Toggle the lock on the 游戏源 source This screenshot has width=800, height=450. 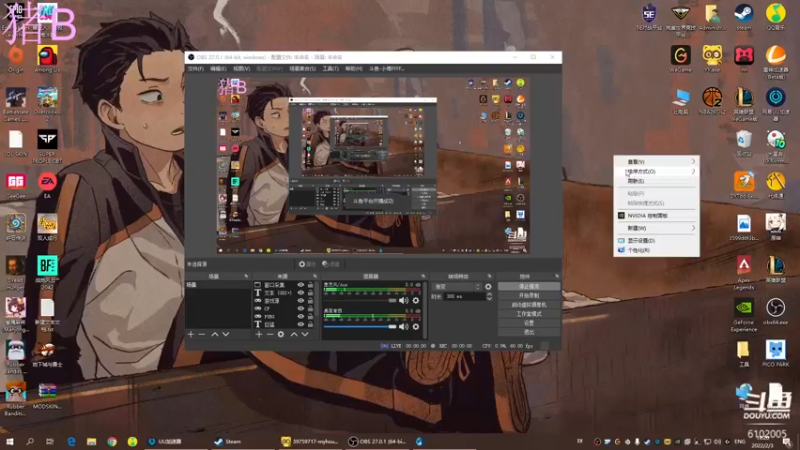310,301
